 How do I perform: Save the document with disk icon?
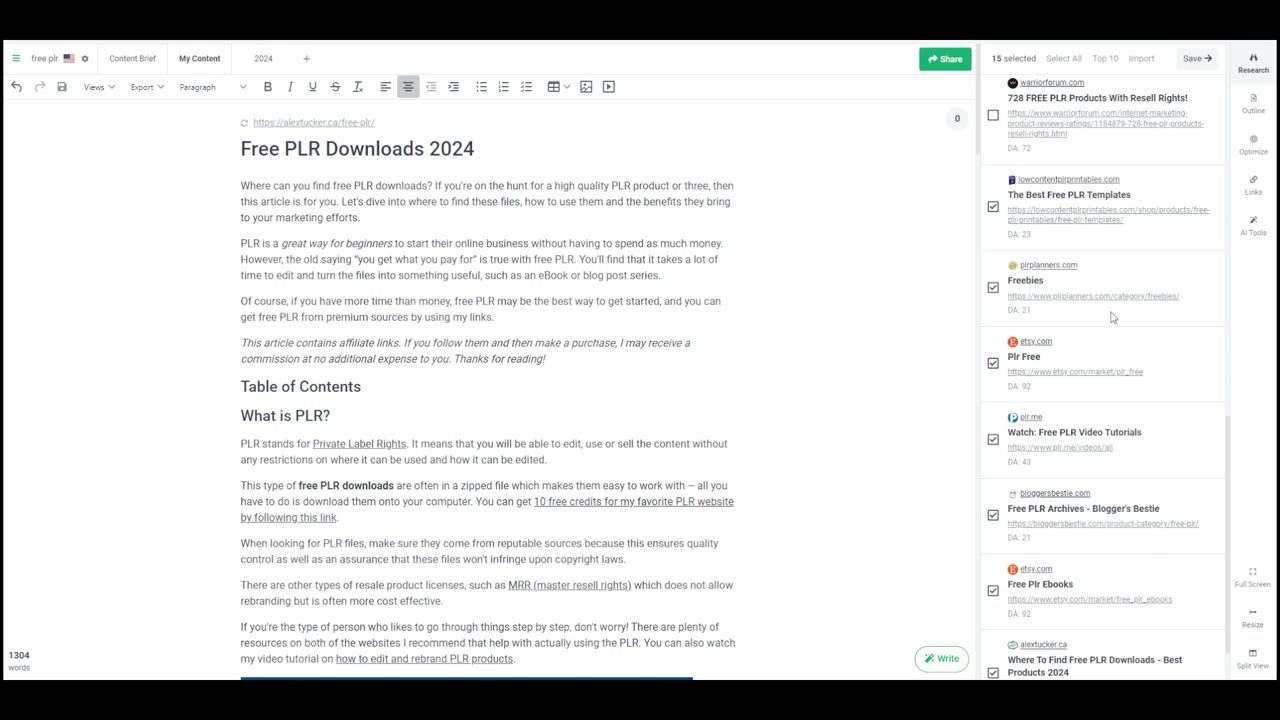pos(62,87)
